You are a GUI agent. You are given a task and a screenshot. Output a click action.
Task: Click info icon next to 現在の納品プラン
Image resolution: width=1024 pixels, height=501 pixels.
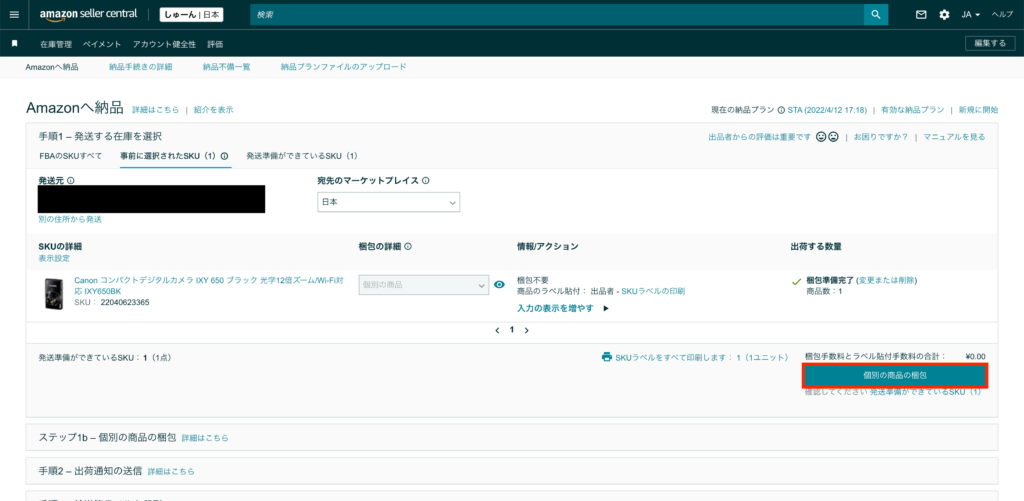pyautogui.click(x=781, y=110)
